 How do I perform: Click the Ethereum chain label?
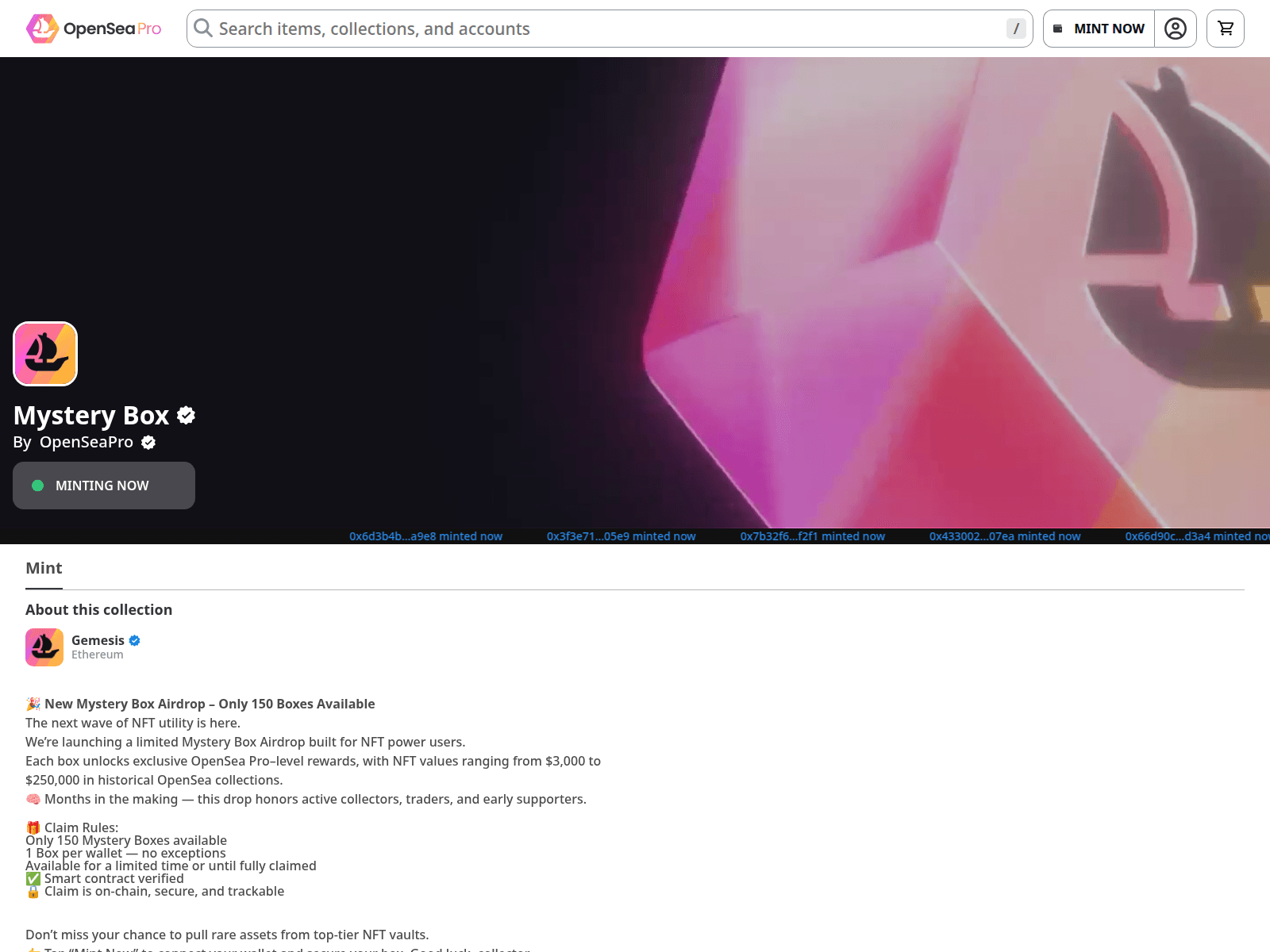pos(98,654)
